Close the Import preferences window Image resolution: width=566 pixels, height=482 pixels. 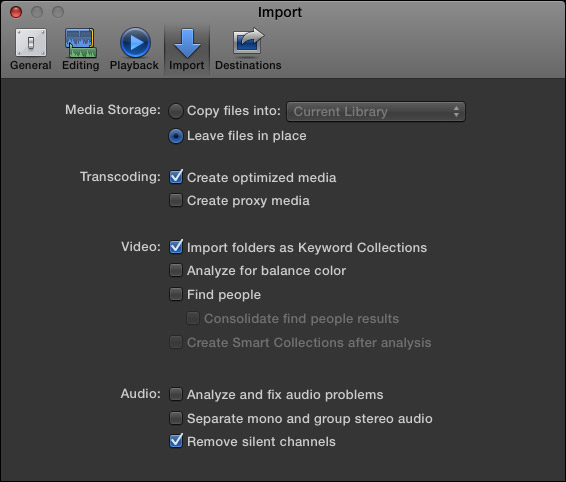(16, 12)
